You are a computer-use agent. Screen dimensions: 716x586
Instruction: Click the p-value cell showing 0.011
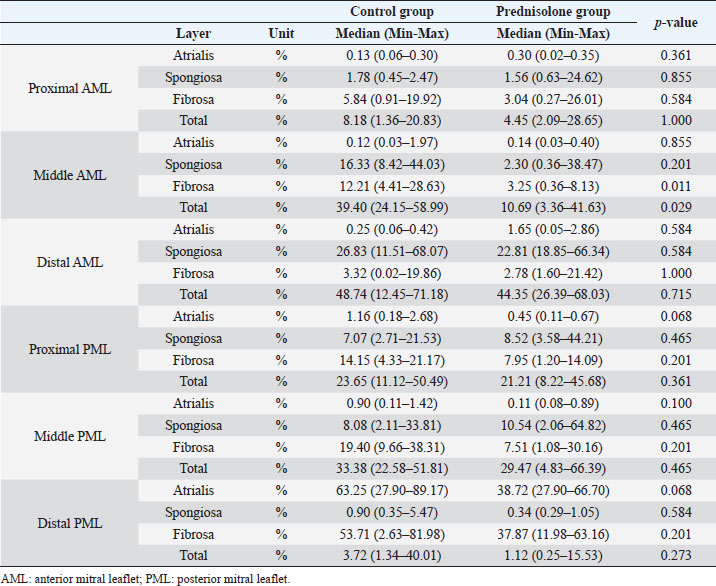(674, 186)
